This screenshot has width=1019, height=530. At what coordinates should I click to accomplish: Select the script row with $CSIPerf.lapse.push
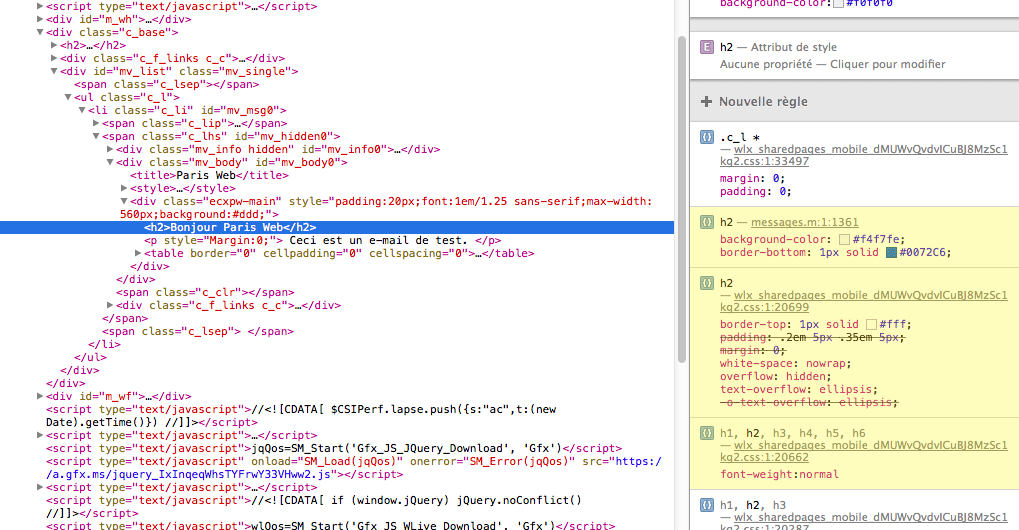point(301,416)
